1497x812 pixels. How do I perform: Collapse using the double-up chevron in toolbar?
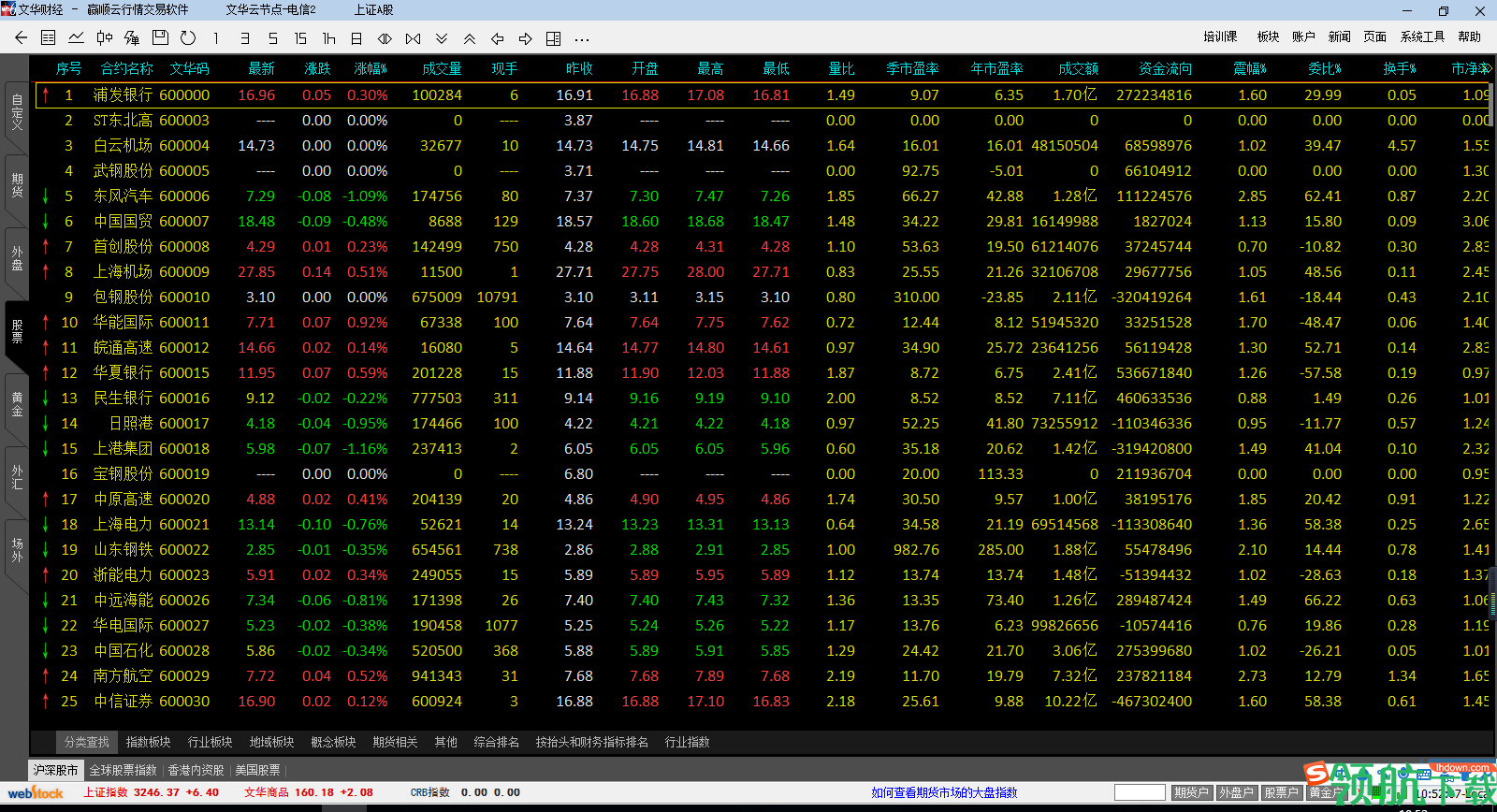pyautogui.click(x=470, y=38)
